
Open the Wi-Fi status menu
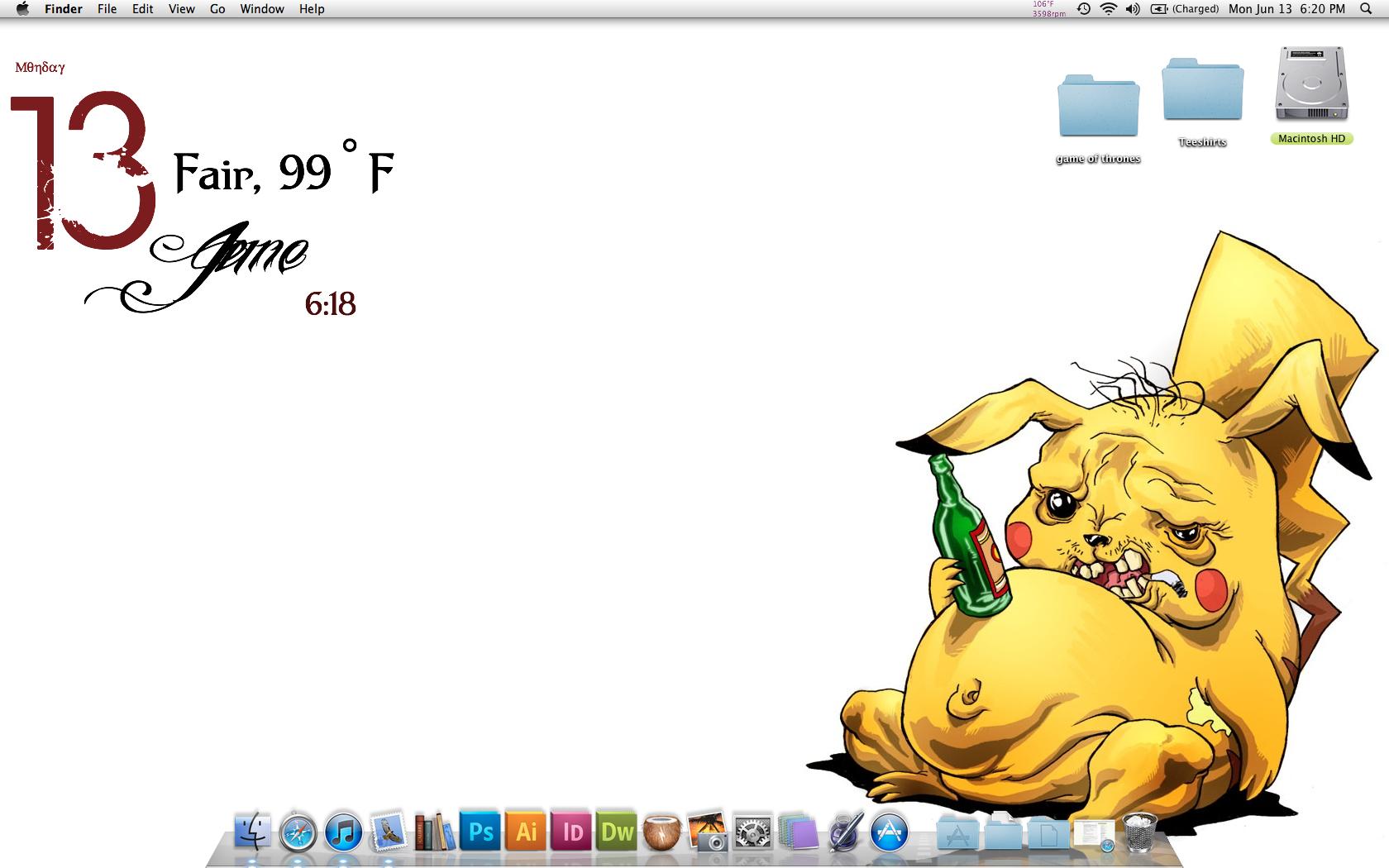click(1108, 9)
